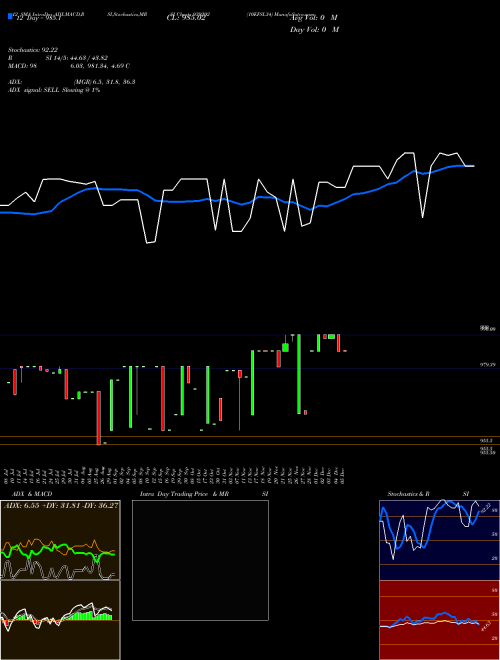This screenshot has width=500, height=660.
Task: Open the MACD histogram mini chart
Action: point(60,620)
